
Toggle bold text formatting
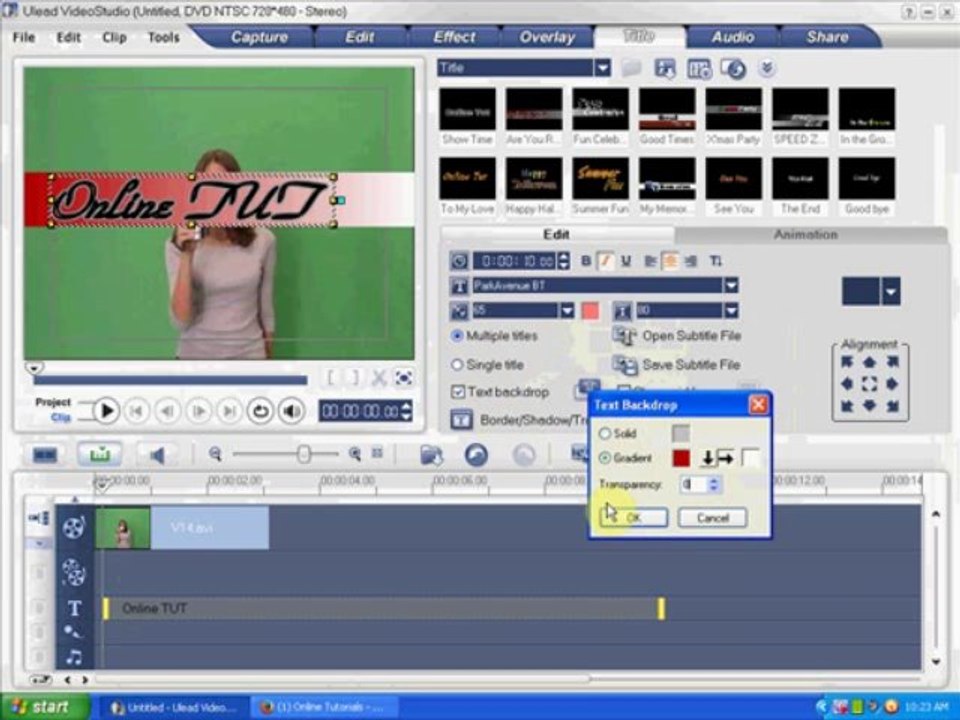click(x=586, y=261)
